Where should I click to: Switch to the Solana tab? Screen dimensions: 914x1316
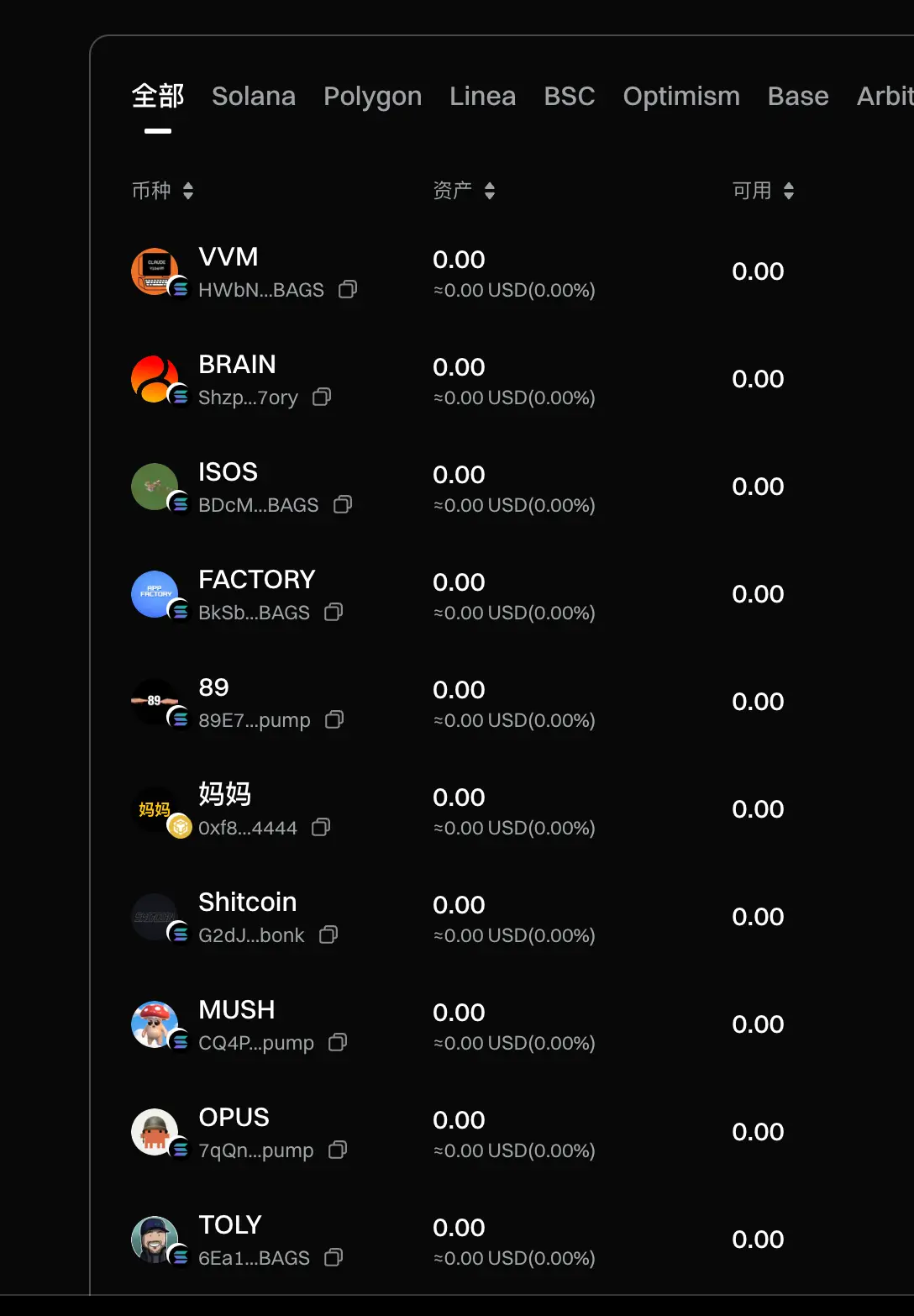(254, 97)
